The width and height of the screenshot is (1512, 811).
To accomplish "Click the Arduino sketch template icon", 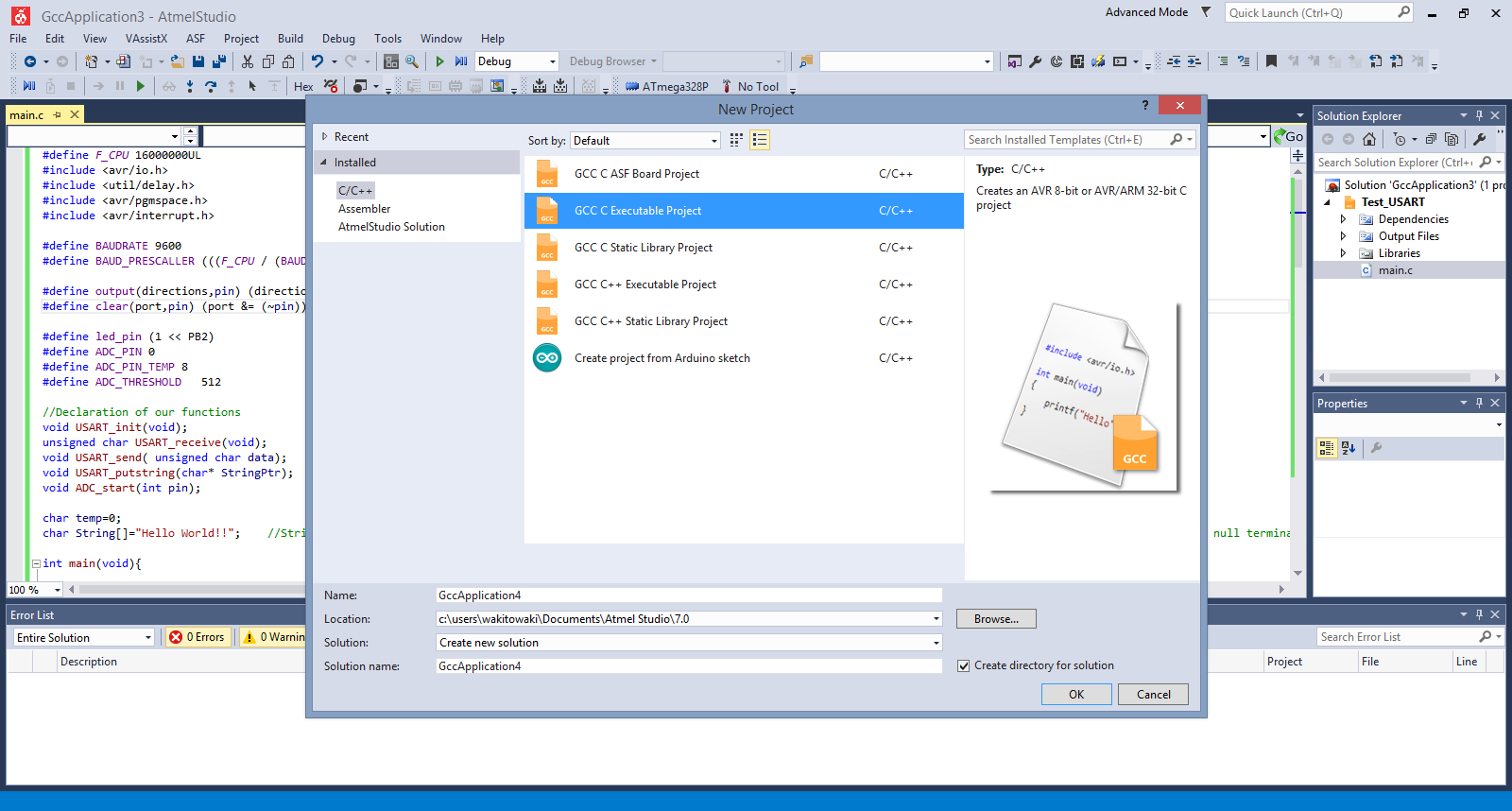I will tap(547, 358).
